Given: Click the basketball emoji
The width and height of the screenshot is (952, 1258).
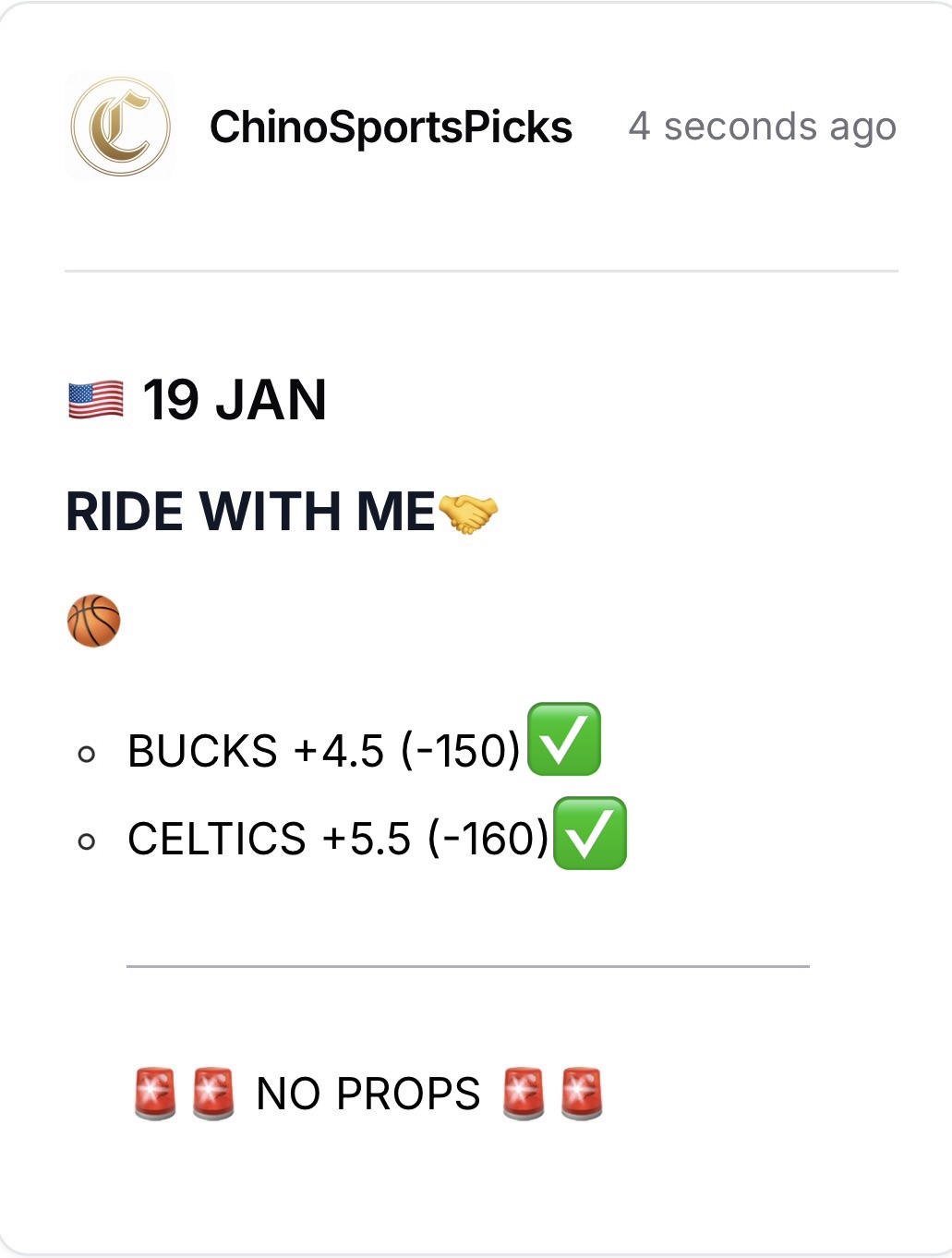Looking at the screenshot, I should pos(94,621).
